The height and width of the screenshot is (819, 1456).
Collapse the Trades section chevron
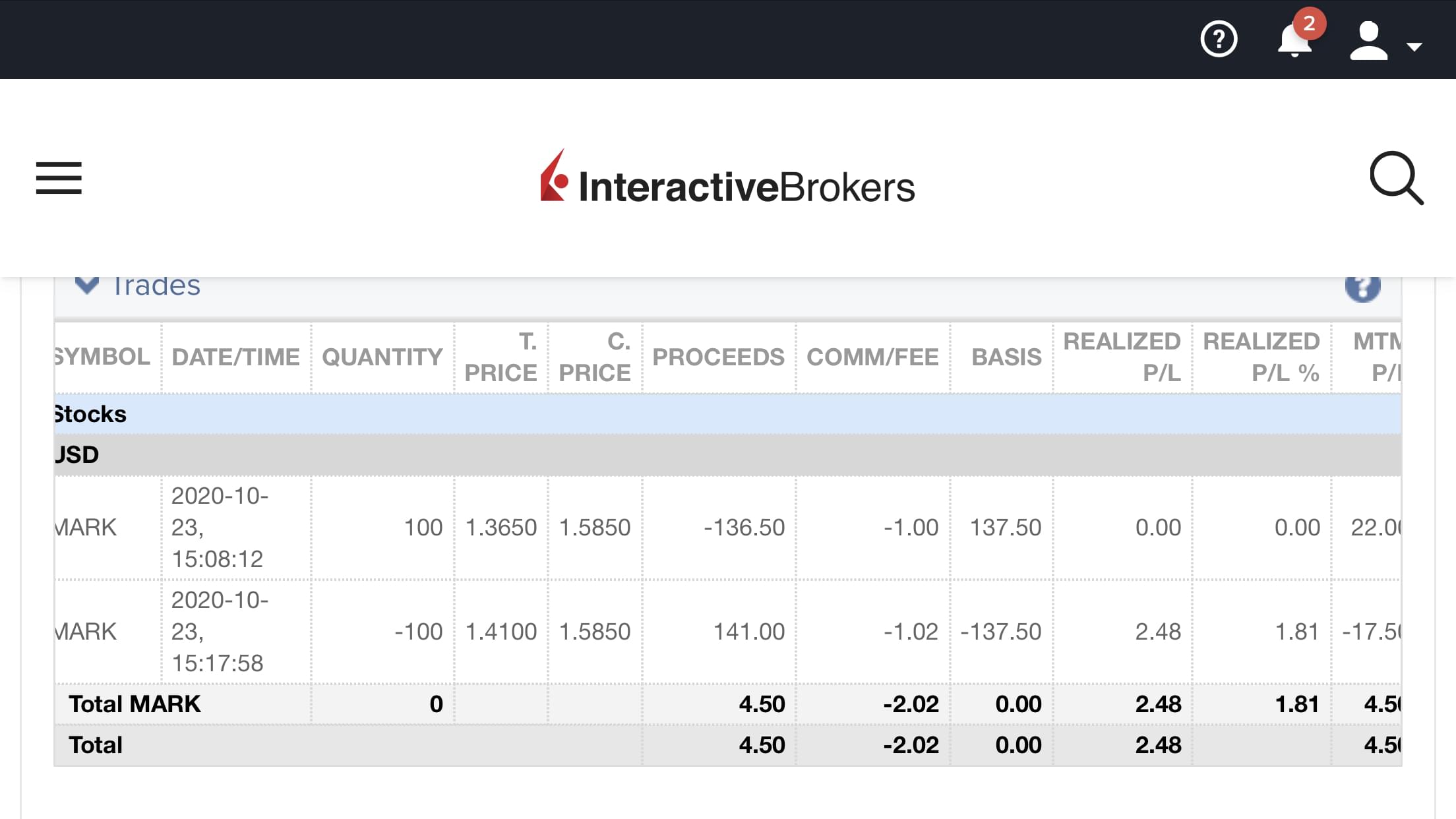pyautogui.click(x=86, y=286)
